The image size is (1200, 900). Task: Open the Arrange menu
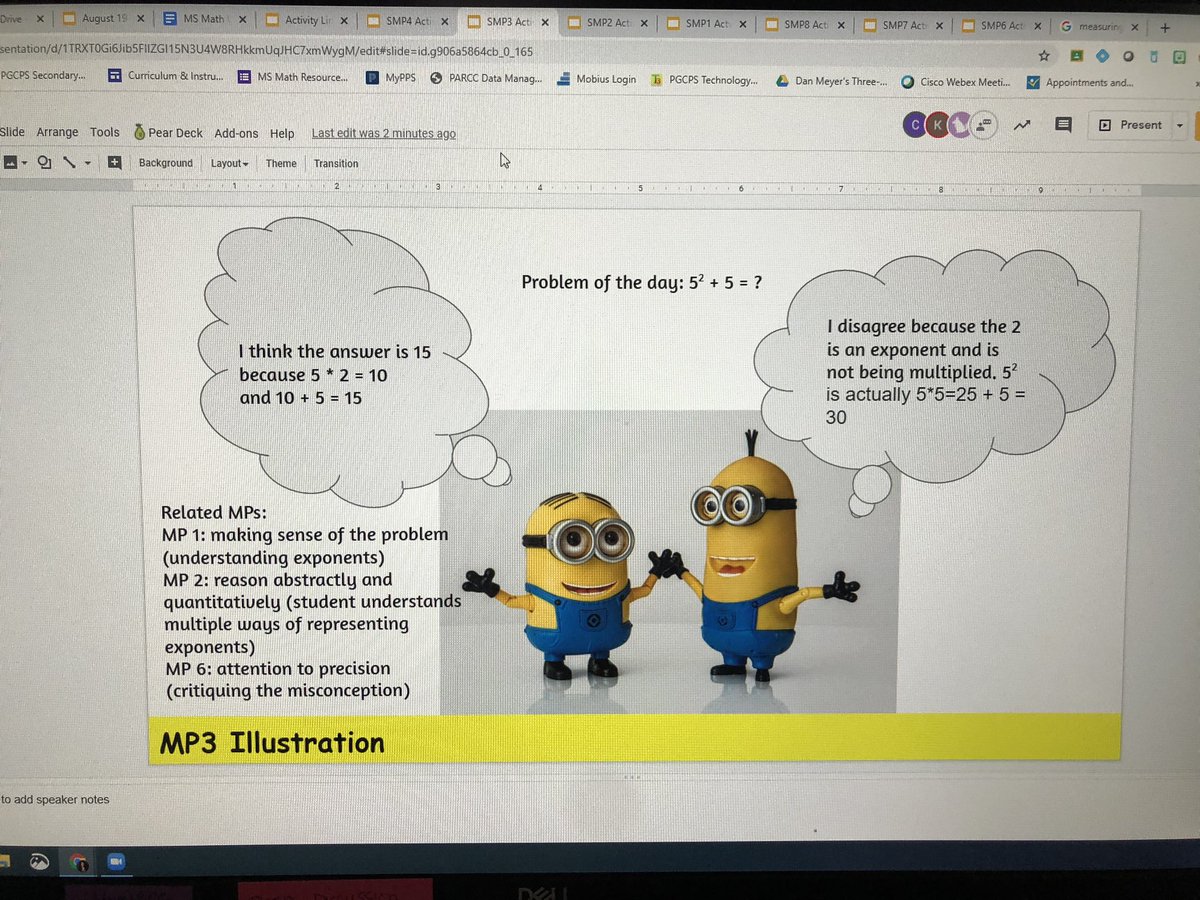pyautogui.click(x=57, y=132)
